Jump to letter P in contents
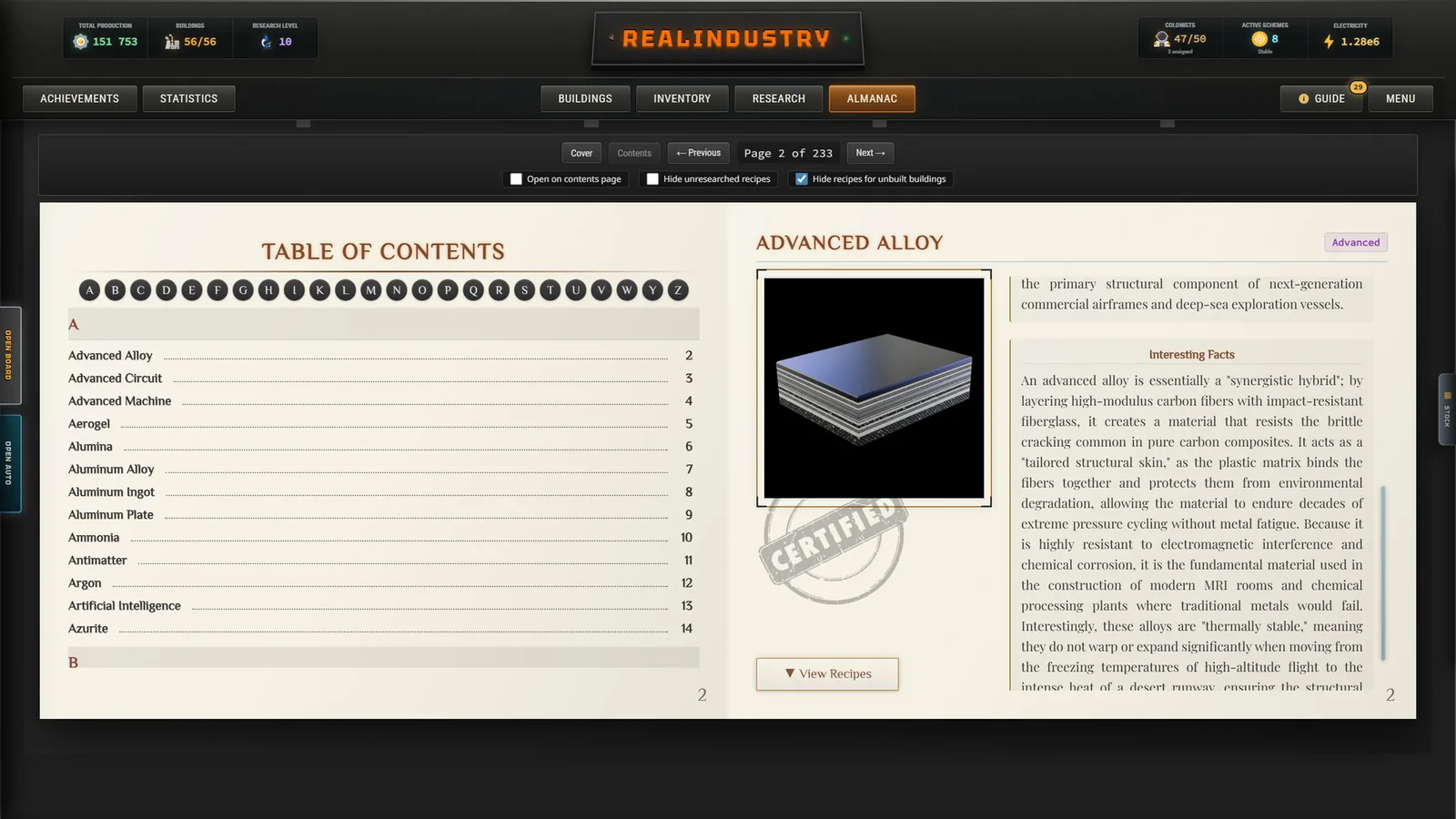Viewport: 1456px width, 819px height. (x=448, y=290)
